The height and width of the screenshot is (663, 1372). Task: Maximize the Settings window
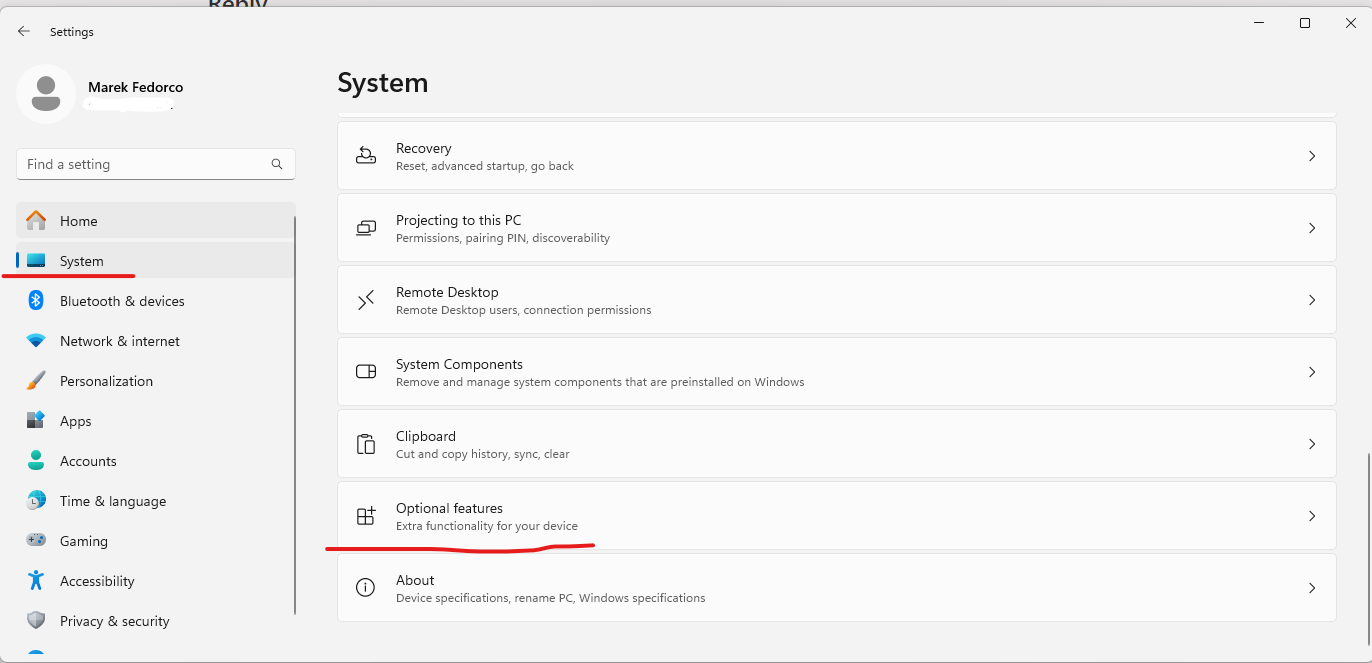pyautogui.click(x=1305, y=23)
